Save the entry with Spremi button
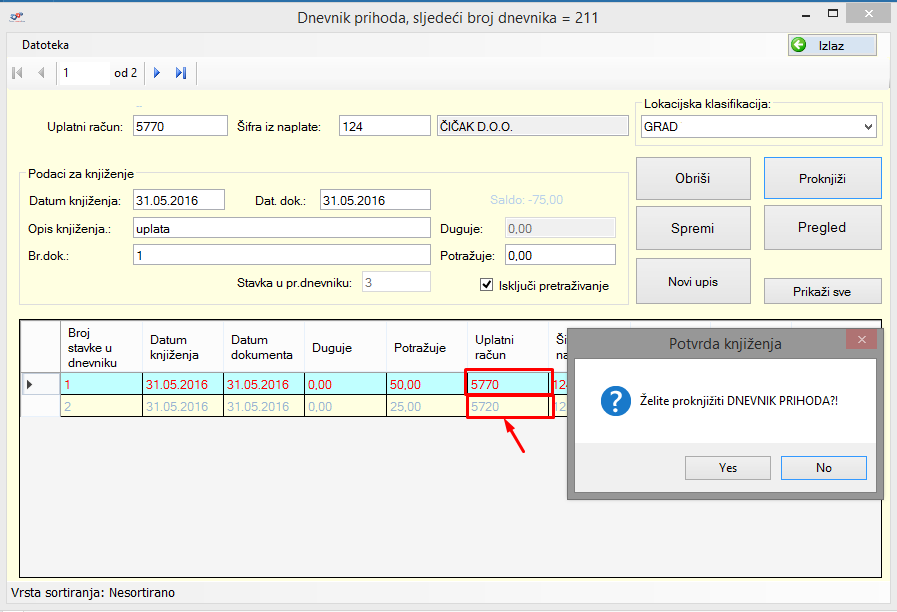Image resolution: width=897 pixels, height=612 pixels. [x=692, y=228]
